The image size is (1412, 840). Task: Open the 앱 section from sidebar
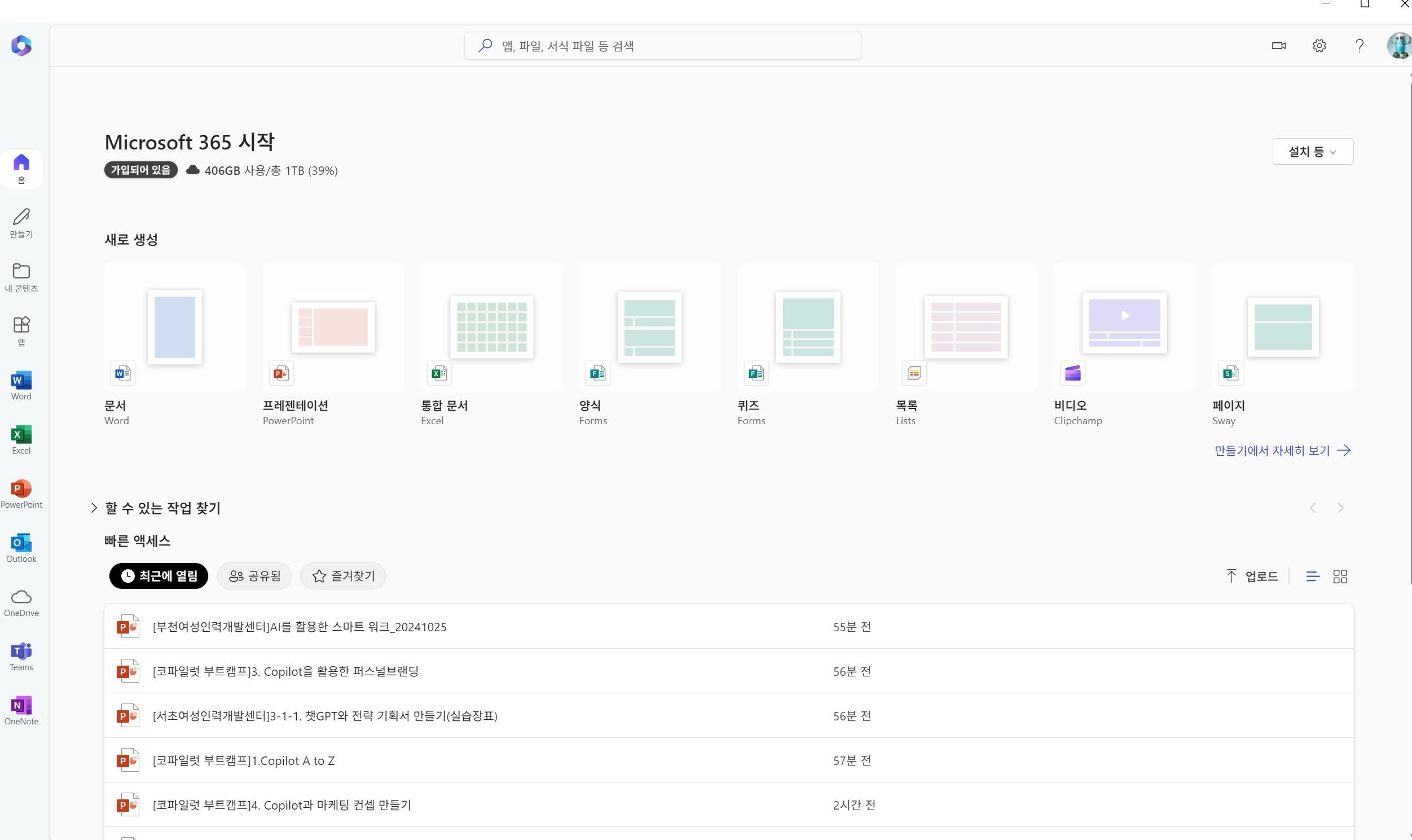(21, 331)
